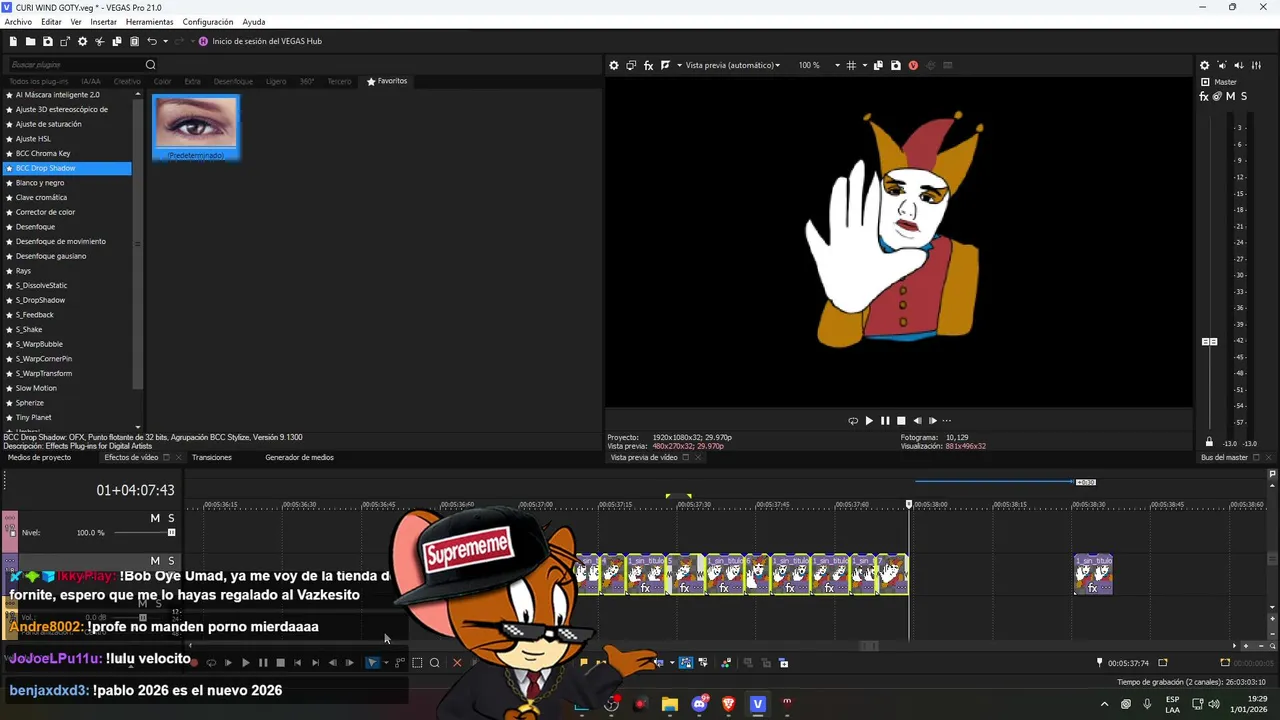Click the Buscar plugins search field
This screenshot has width=1280, height=720.
(75, 65)
